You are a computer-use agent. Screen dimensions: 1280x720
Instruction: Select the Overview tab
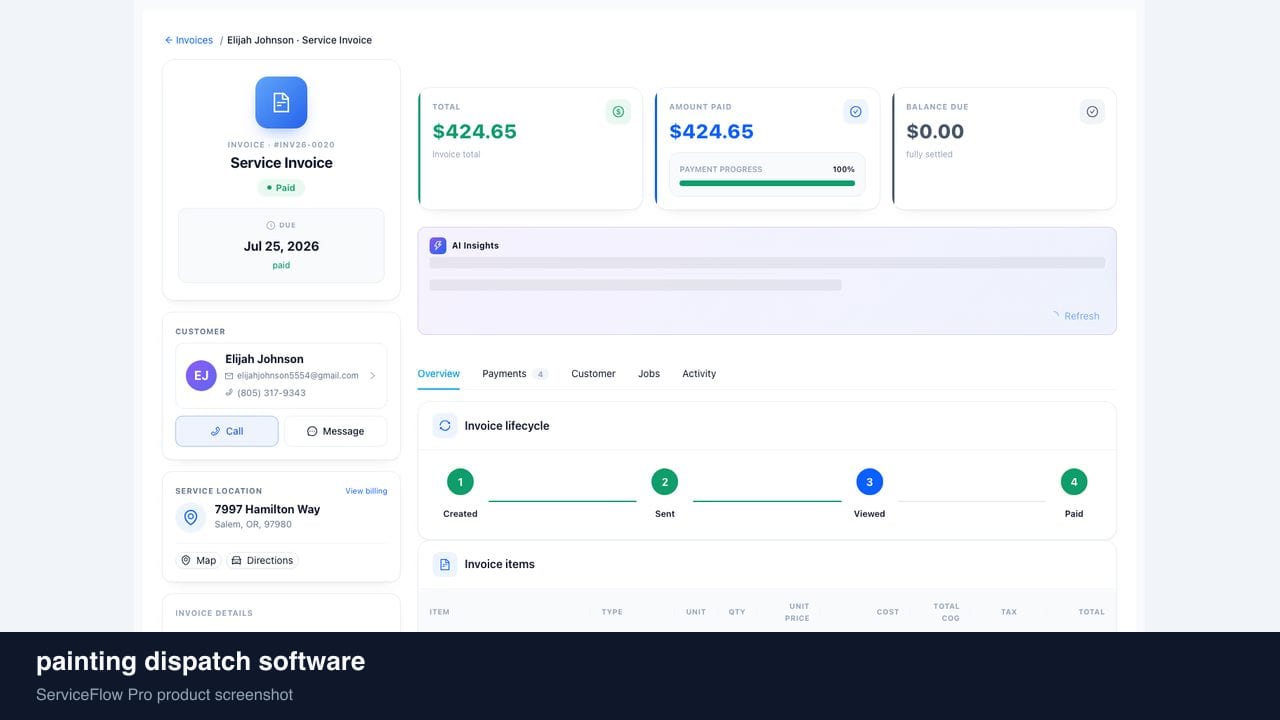[x=438, y=374]
